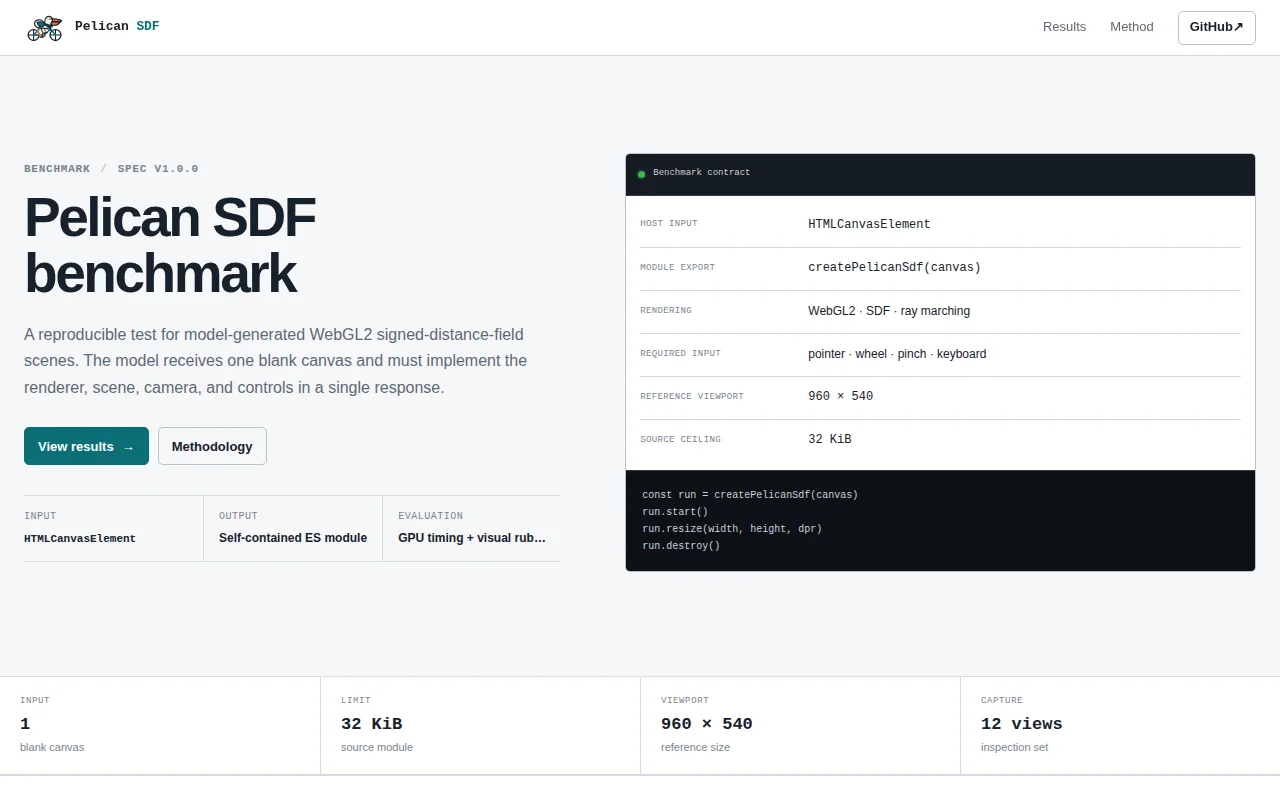Click the const run = createPelicanSdf(canvas) code line
The image size is (1280, 800).
click(x=750, y=495)
